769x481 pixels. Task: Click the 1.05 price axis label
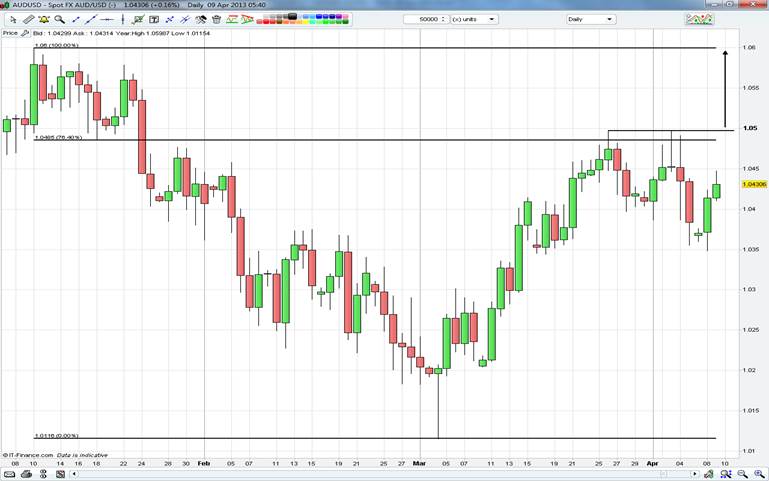(750, 128)
